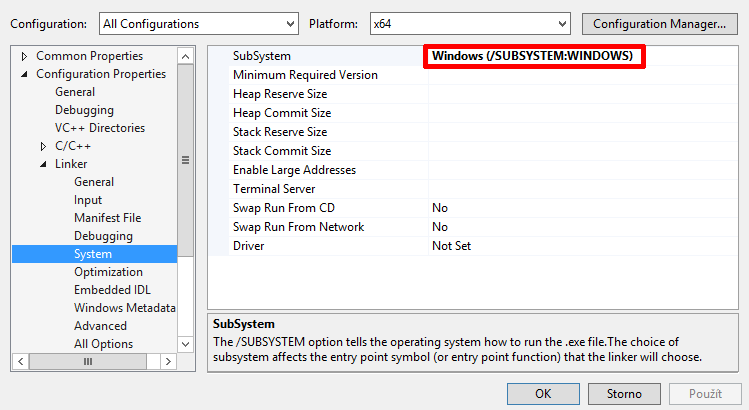Select the Heap Reserve Size property
The image size is (749, 410).
click(x=280, y=94)
